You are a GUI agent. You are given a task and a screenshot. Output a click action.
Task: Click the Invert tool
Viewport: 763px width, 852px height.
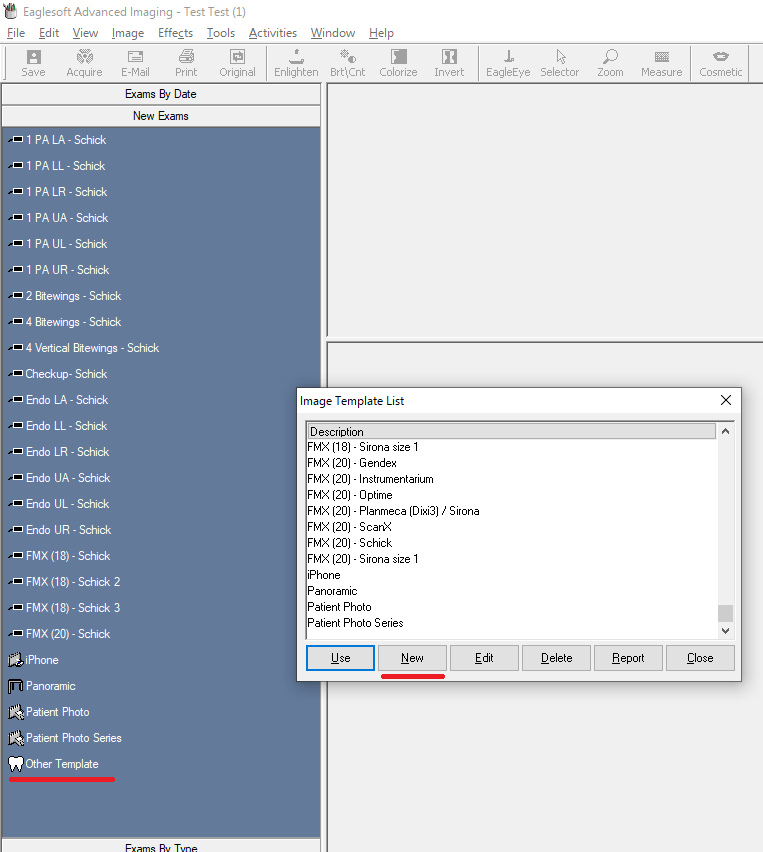click(x=449, y=63)
